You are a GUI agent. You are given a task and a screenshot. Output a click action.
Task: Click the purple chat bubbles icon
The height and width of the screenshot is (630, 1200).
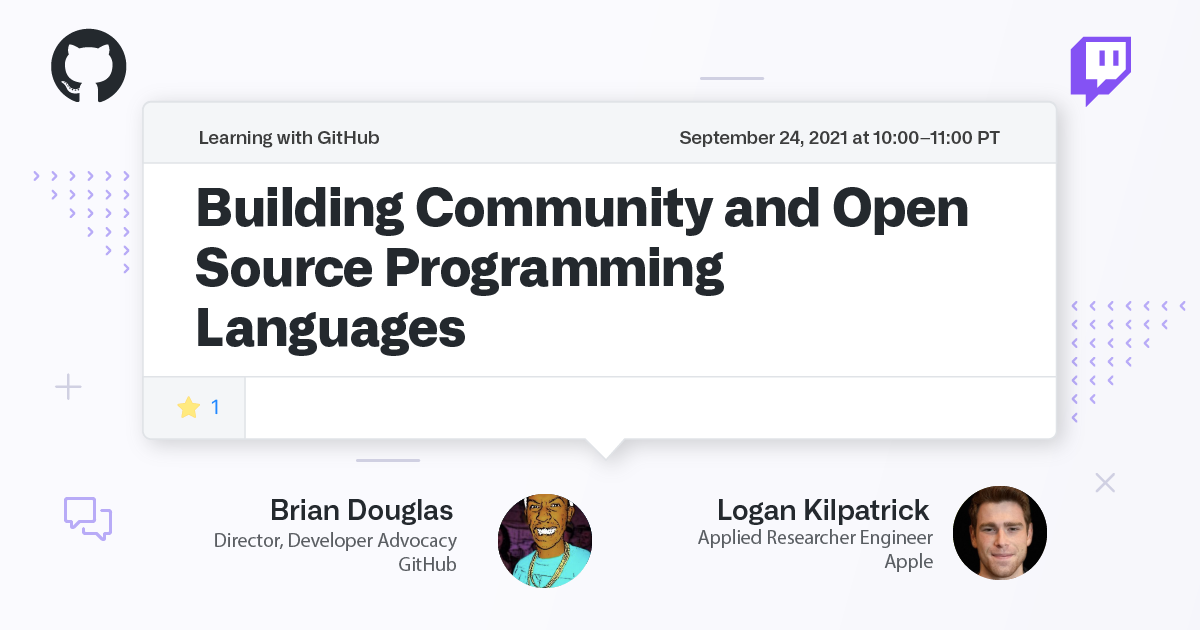[88, 518]
